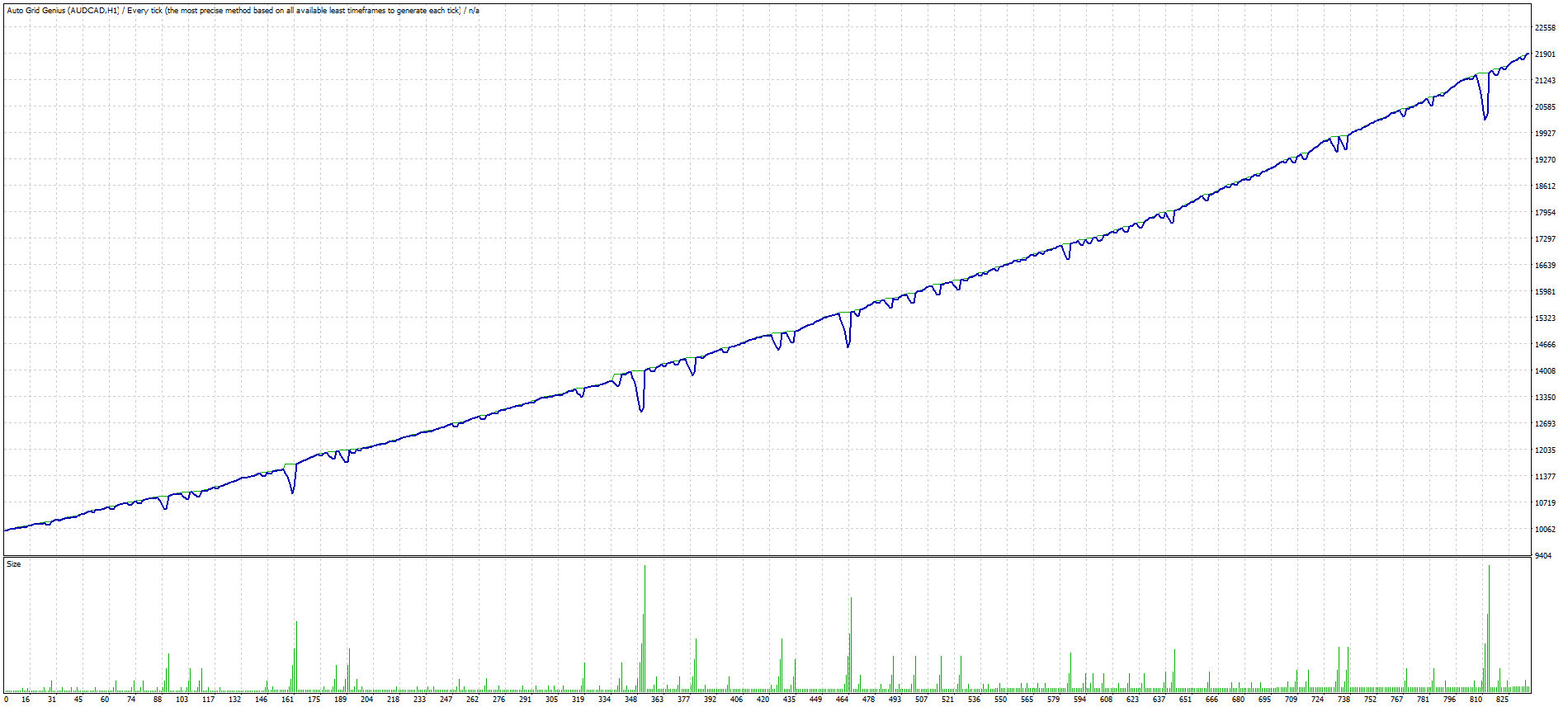This screenshot has width=1568, height=707.
Task: Select the 18612 value on the right axis
Action: pyautogui.click(x=1545, y=186)
